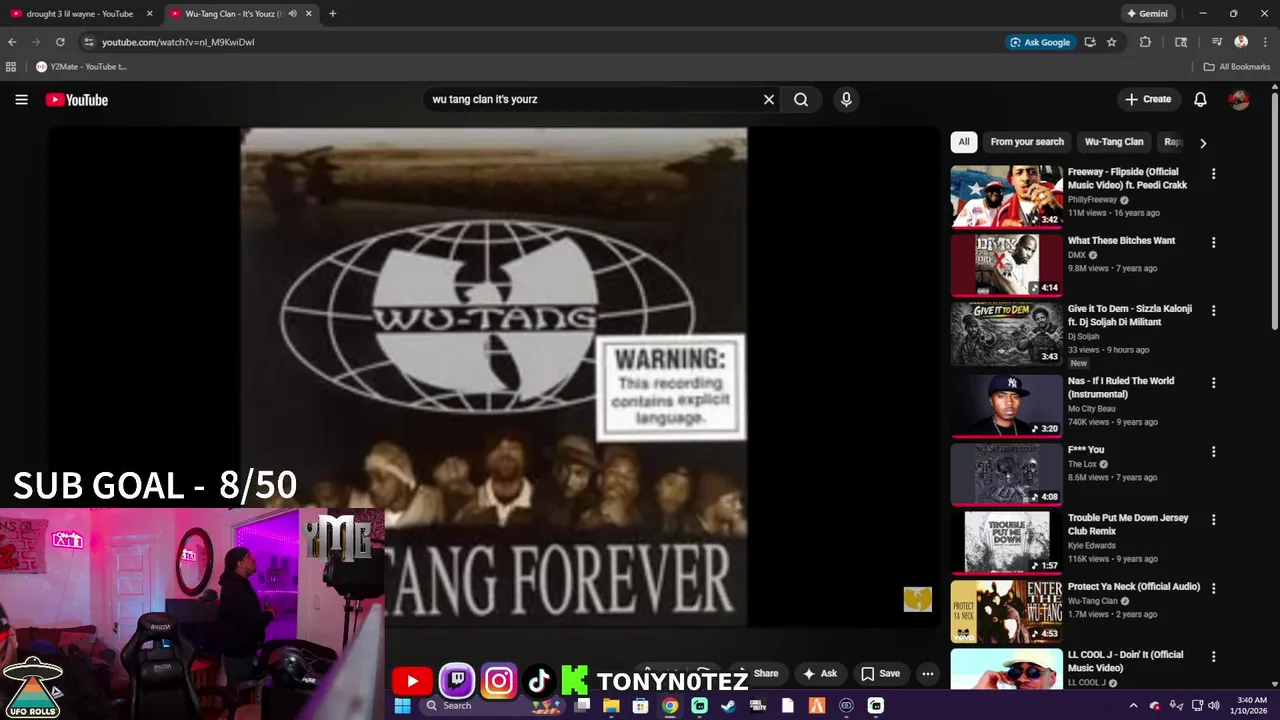The height and width of the screenshot is (720, 1280).
Task: Open the YouTube guide hamburger menu
Action: coord(21,99)
